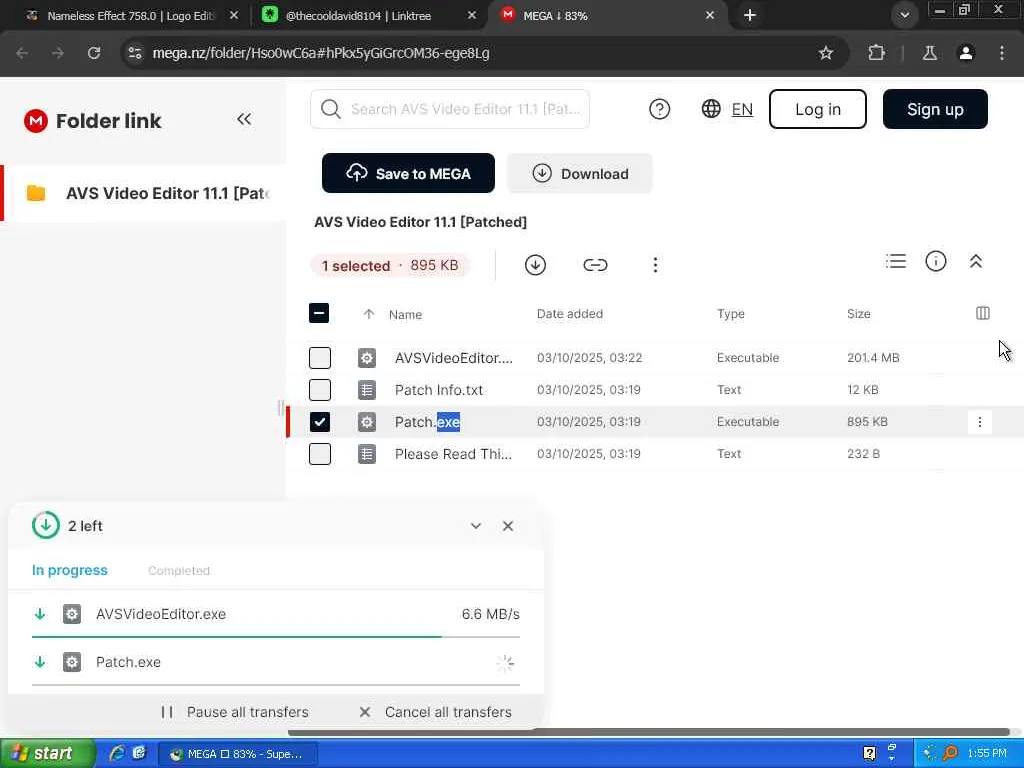Click the Sign up button
This screenshot has width=1024, height=768.
tap(935, 109)
